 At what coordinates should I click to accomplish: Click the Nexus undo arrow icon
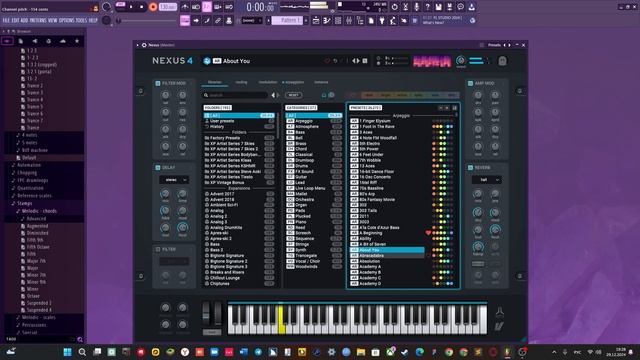tap(335, 61)
